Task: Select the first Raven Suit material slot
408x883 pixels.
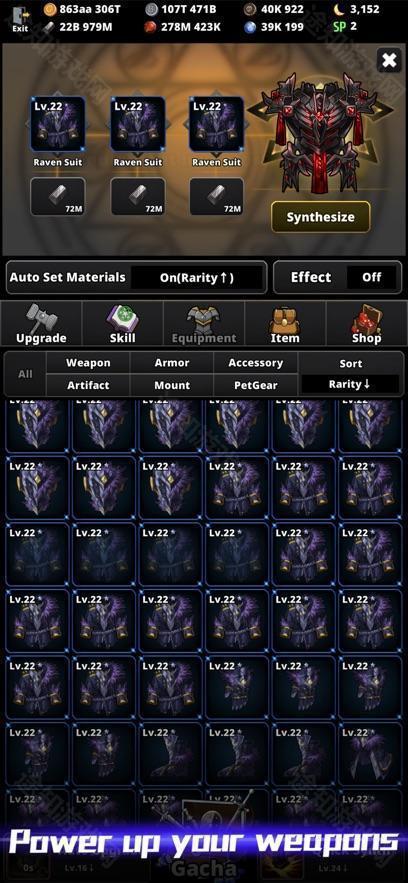Action: (x=57, y=124)
